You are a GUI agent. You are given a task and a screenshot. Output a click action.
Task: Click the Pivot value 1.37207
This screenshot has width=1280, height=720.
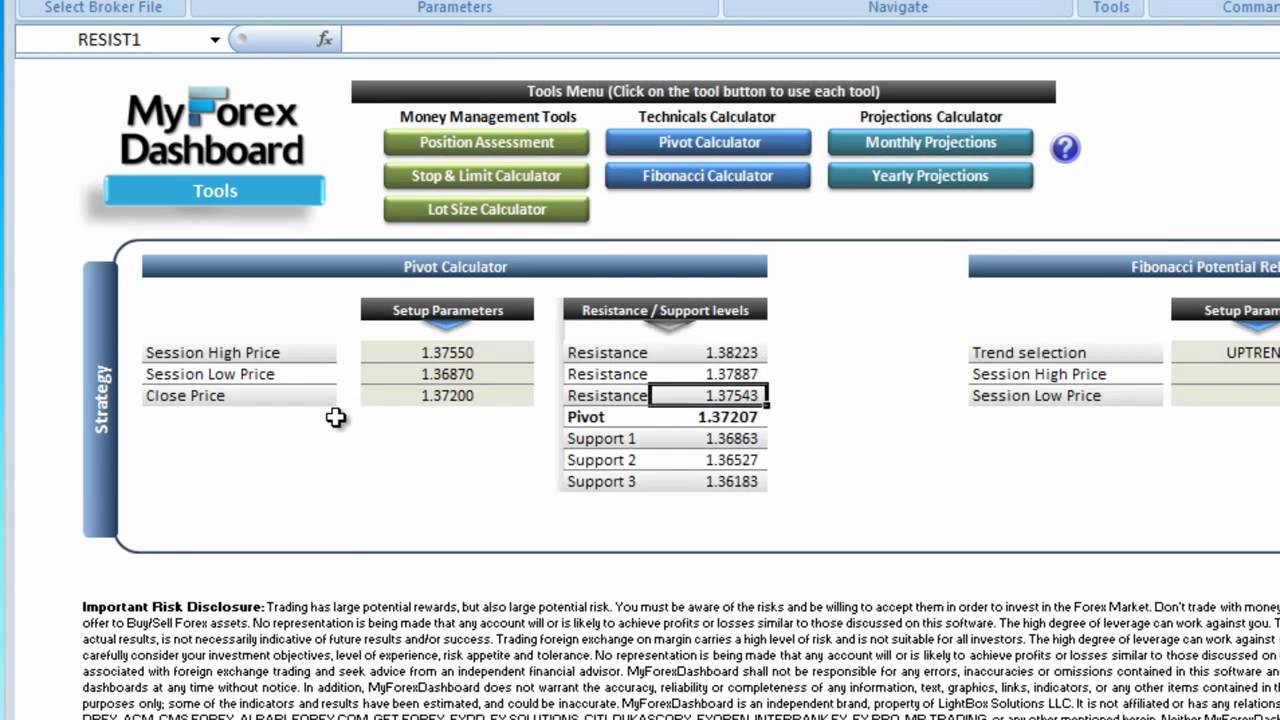click(728, 417)
